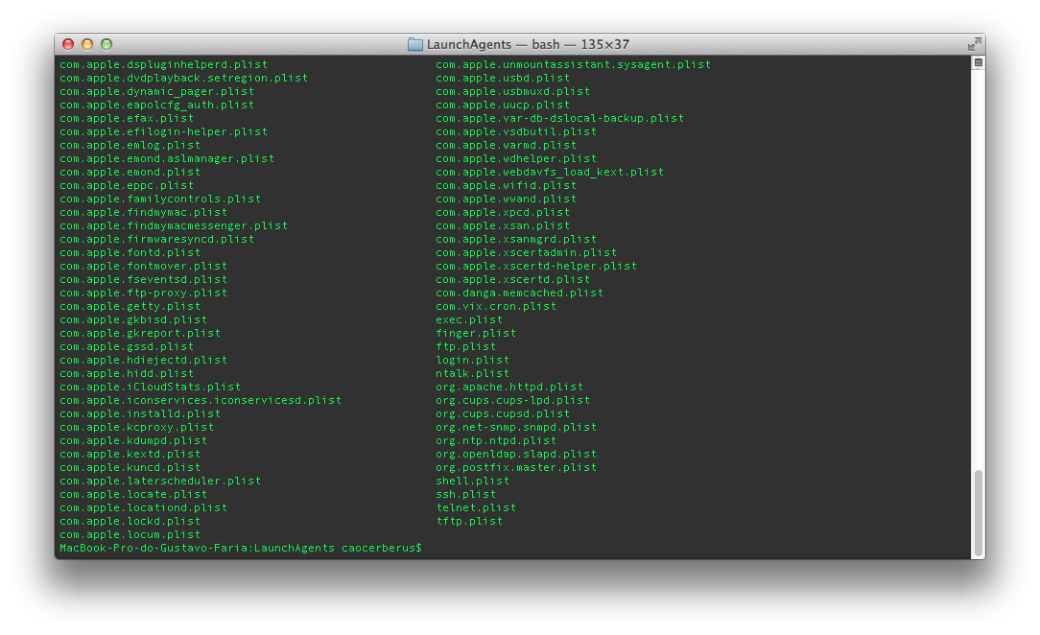
Task: Click com.apple.iCloudStats.plist in the output
Action: (150, 387)
